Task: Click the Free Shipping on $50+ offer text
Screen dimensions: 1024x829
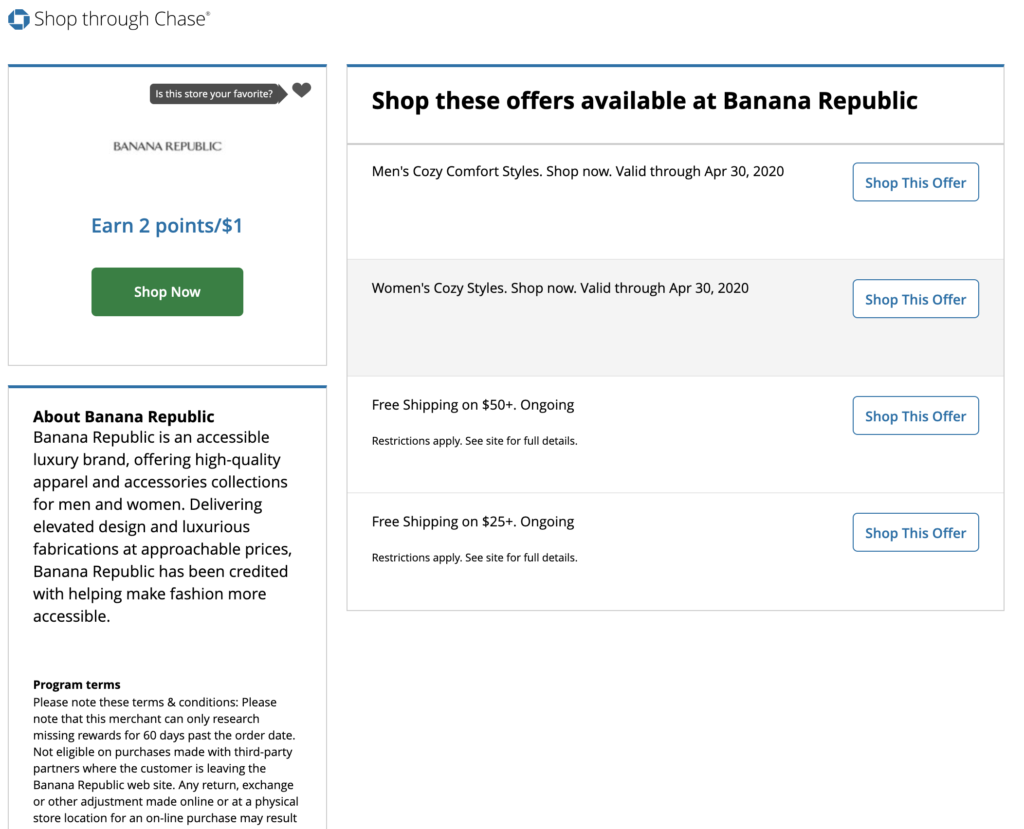Action: click(472, 405)
